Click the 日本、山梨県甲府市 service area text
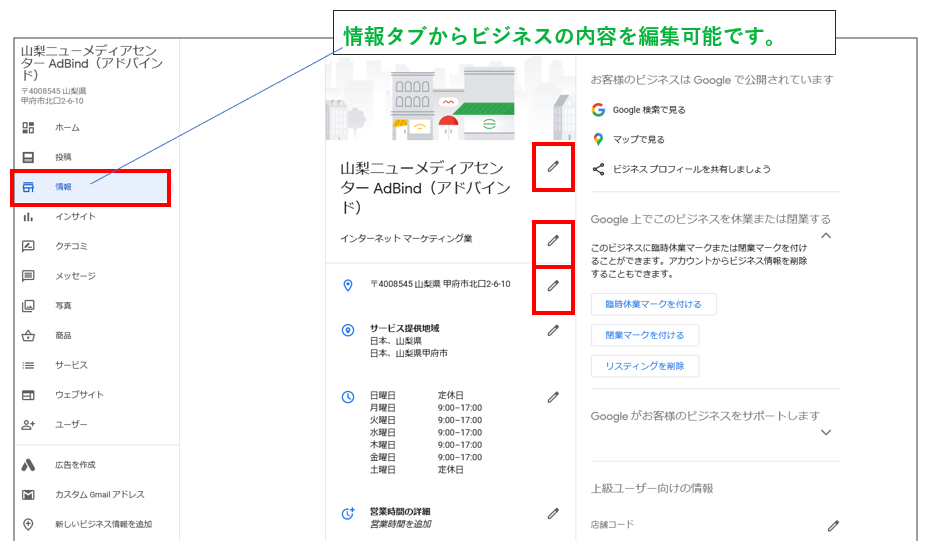926x541 pixels. click(x=409, y=353)
